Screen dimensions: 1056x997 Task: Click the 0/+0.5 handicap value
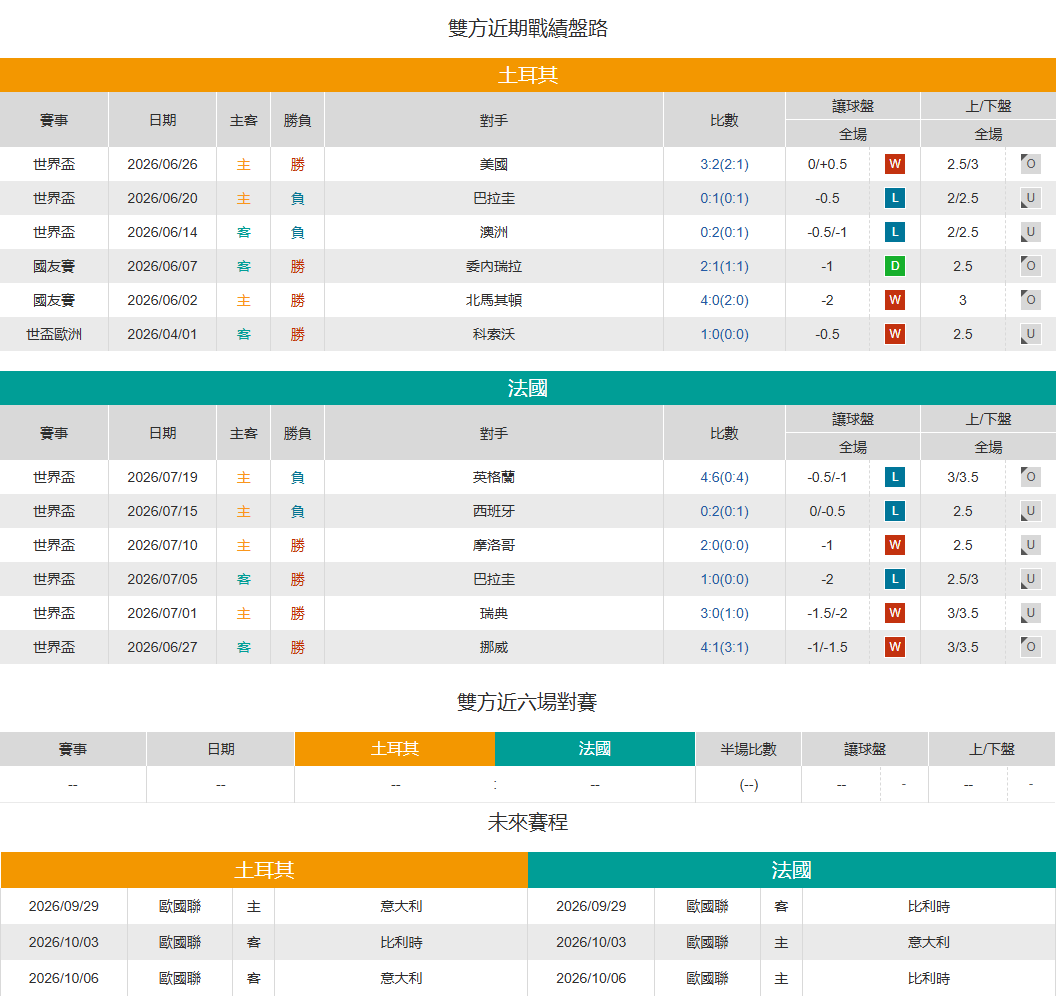coord(827,164)
